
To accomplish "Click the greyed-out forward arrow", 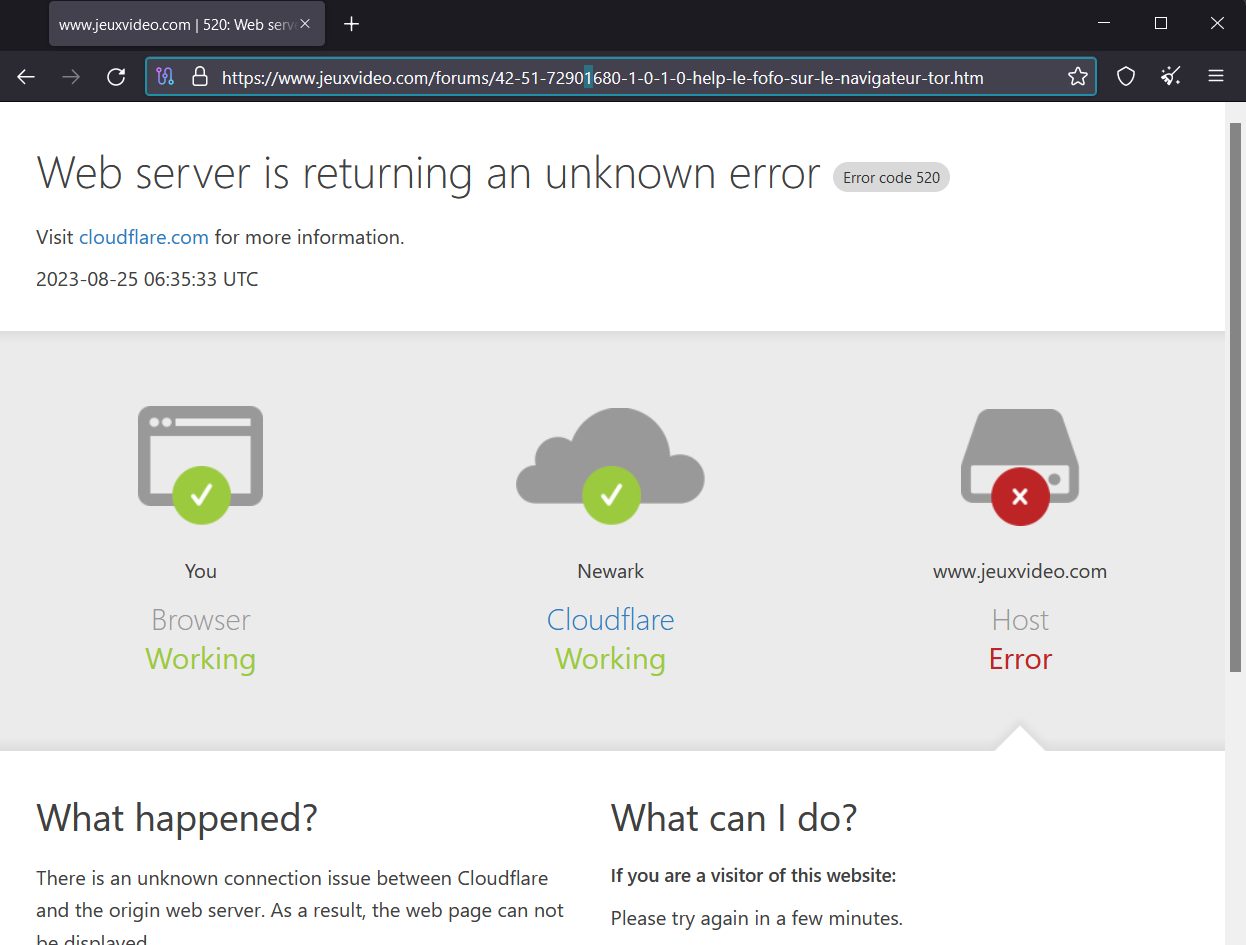I will pyautogui.click(x=71, y=77).
